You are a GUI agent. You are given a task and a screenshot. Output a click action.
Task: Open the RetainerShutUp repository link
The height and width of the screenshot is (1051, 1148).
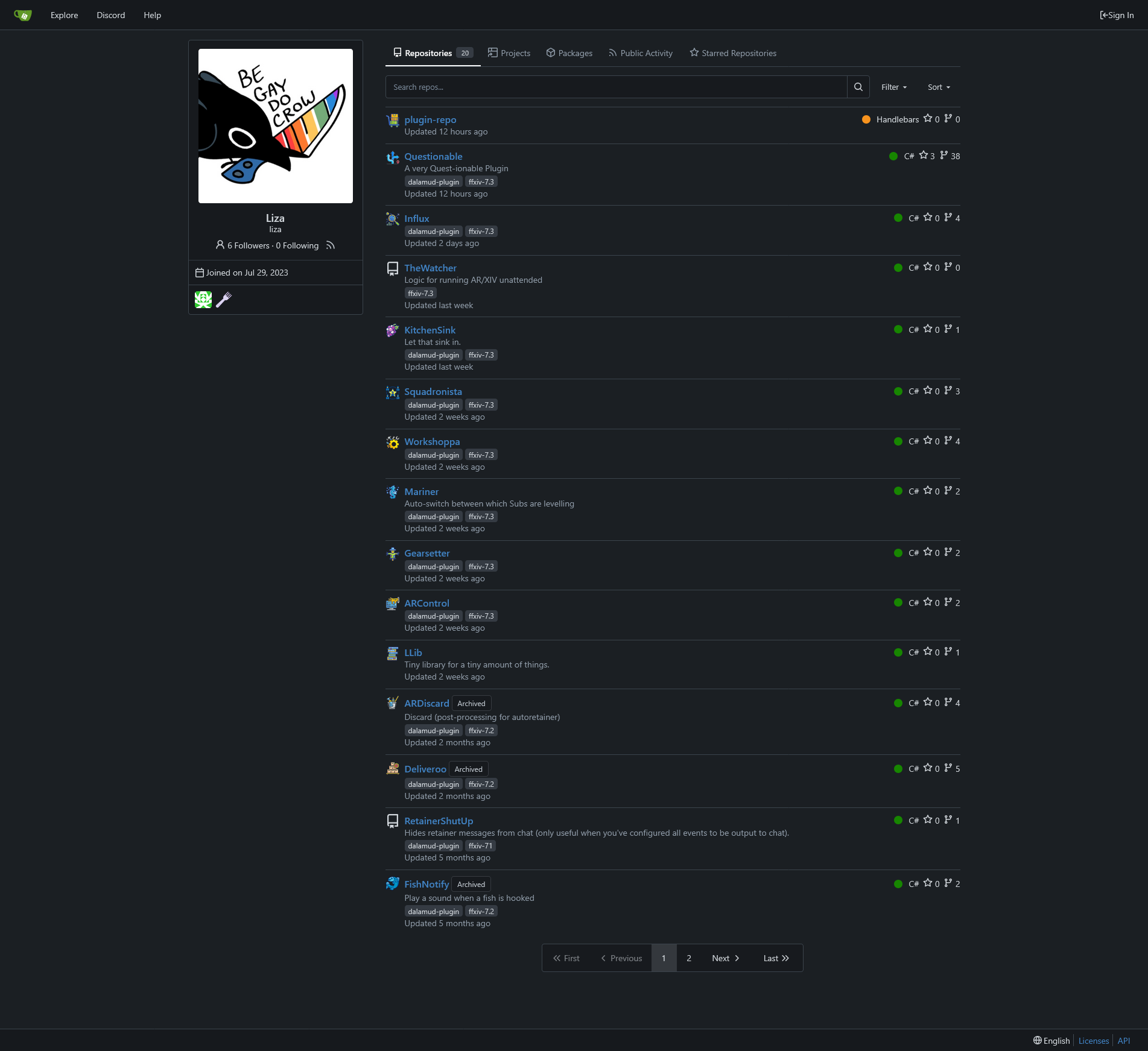tap(439, 821)
